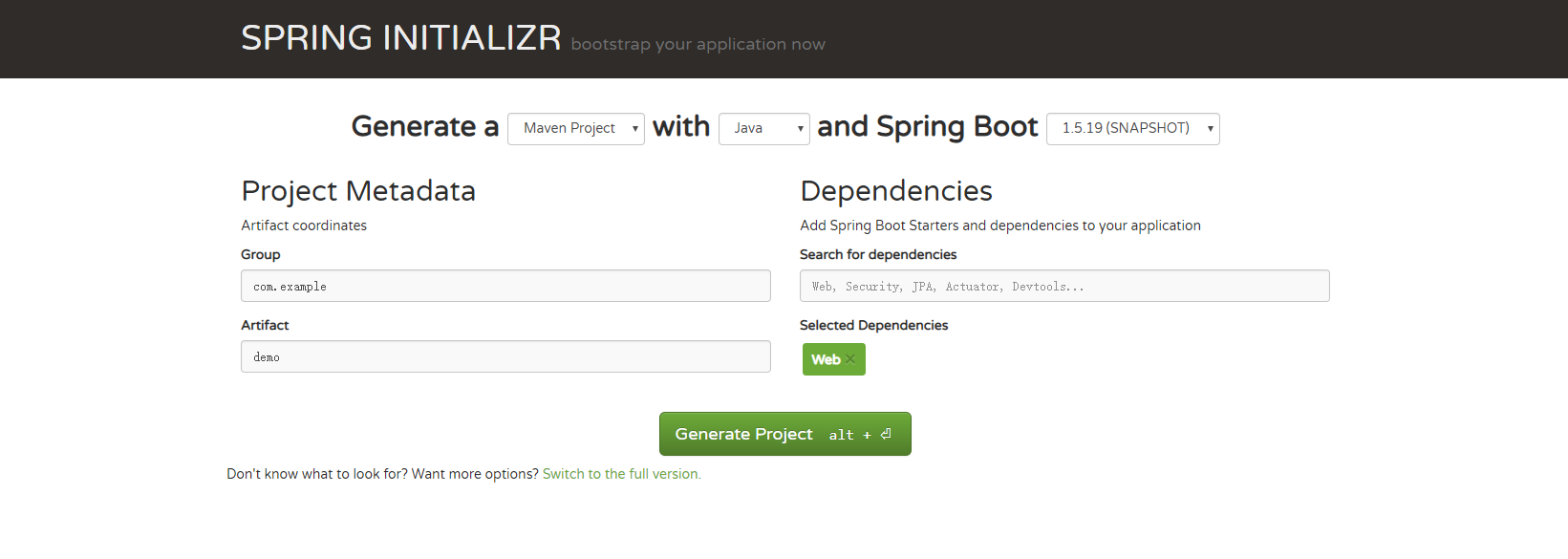Click the 'Search for dependencies' label

coord(878,254)
